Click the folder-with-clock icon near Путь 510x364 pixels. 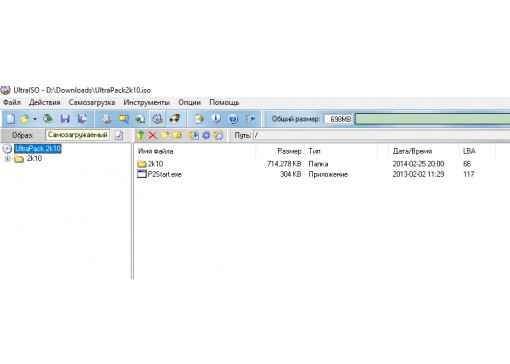[219, 135]
